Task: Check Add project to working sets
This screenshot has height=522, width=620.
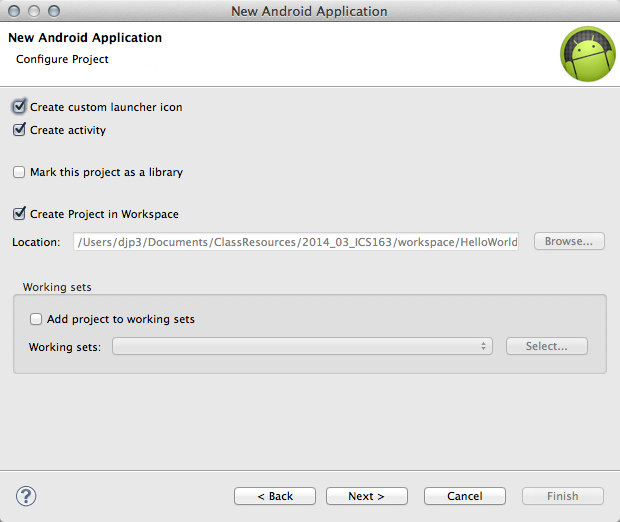Action: point(36,320)
